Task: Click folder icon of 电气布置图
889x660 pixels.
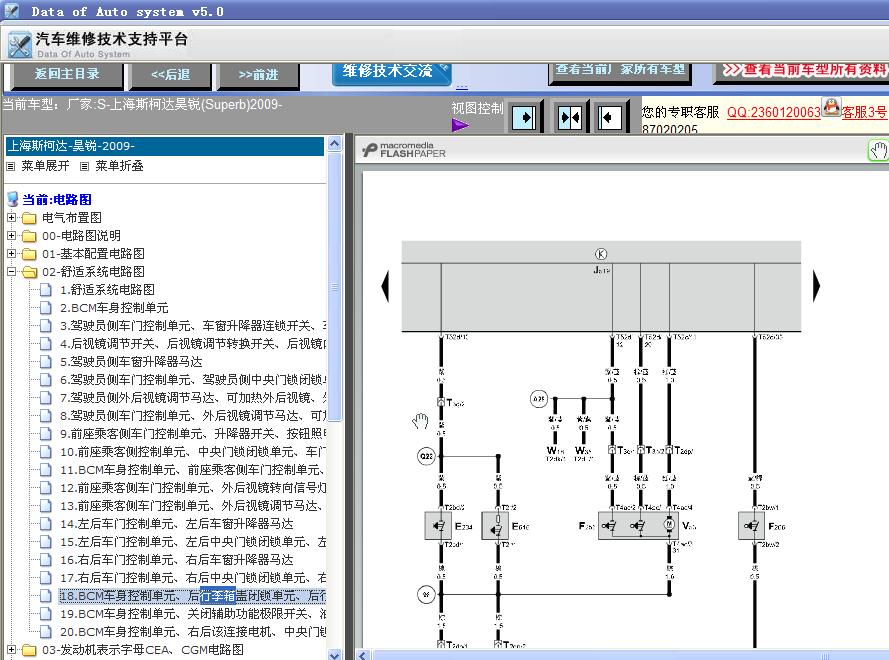Action: coord(29,218)
